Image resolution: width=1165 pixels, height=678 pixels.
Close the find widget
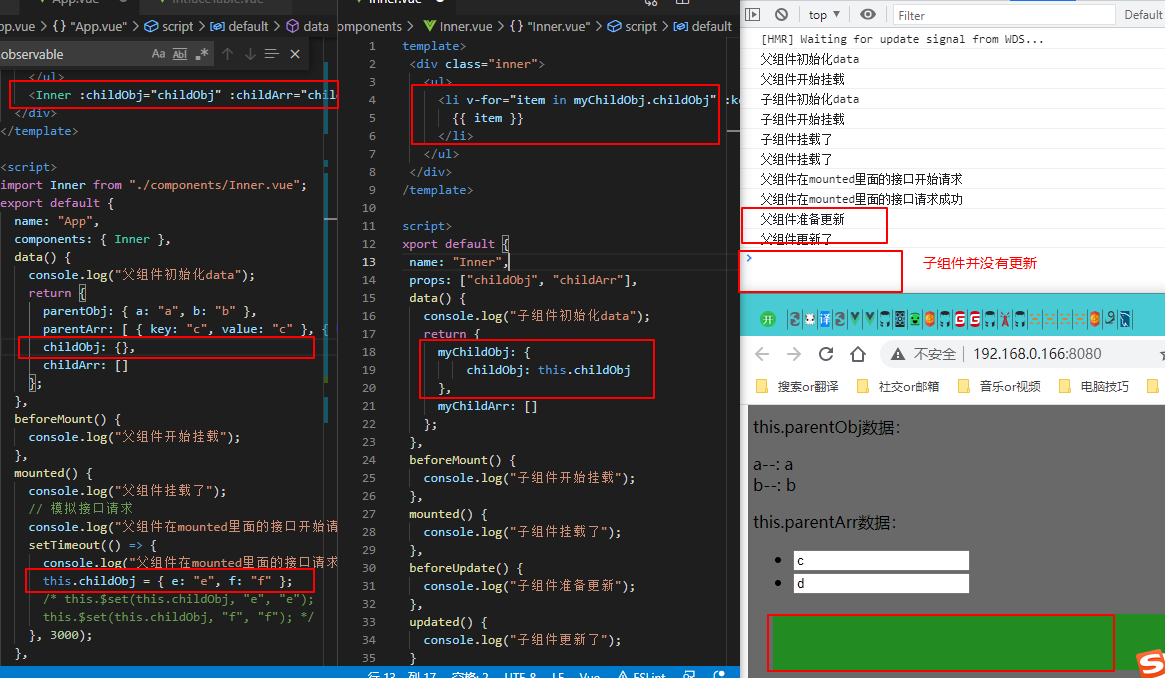(295, 54)
